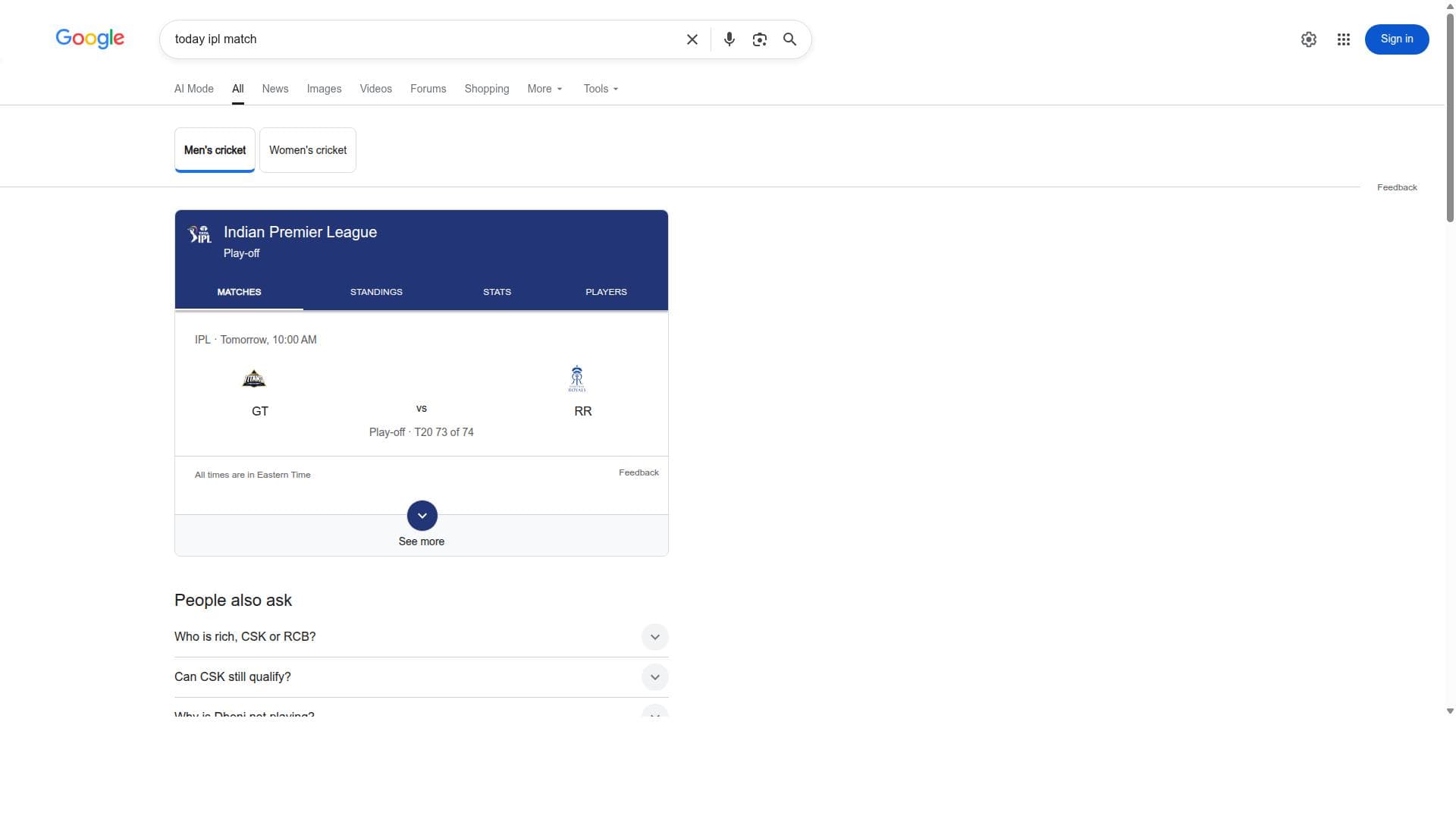Click the RR team name
Screen dimensions: 1456x819
(x=582, y=411)
